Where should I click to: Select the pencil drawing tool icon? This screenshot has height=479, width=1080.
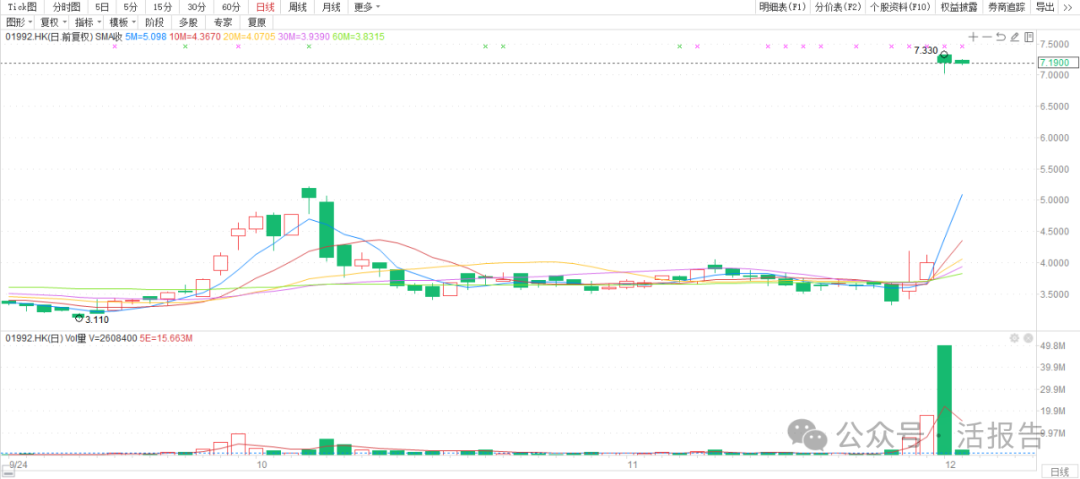point(1015,37)
